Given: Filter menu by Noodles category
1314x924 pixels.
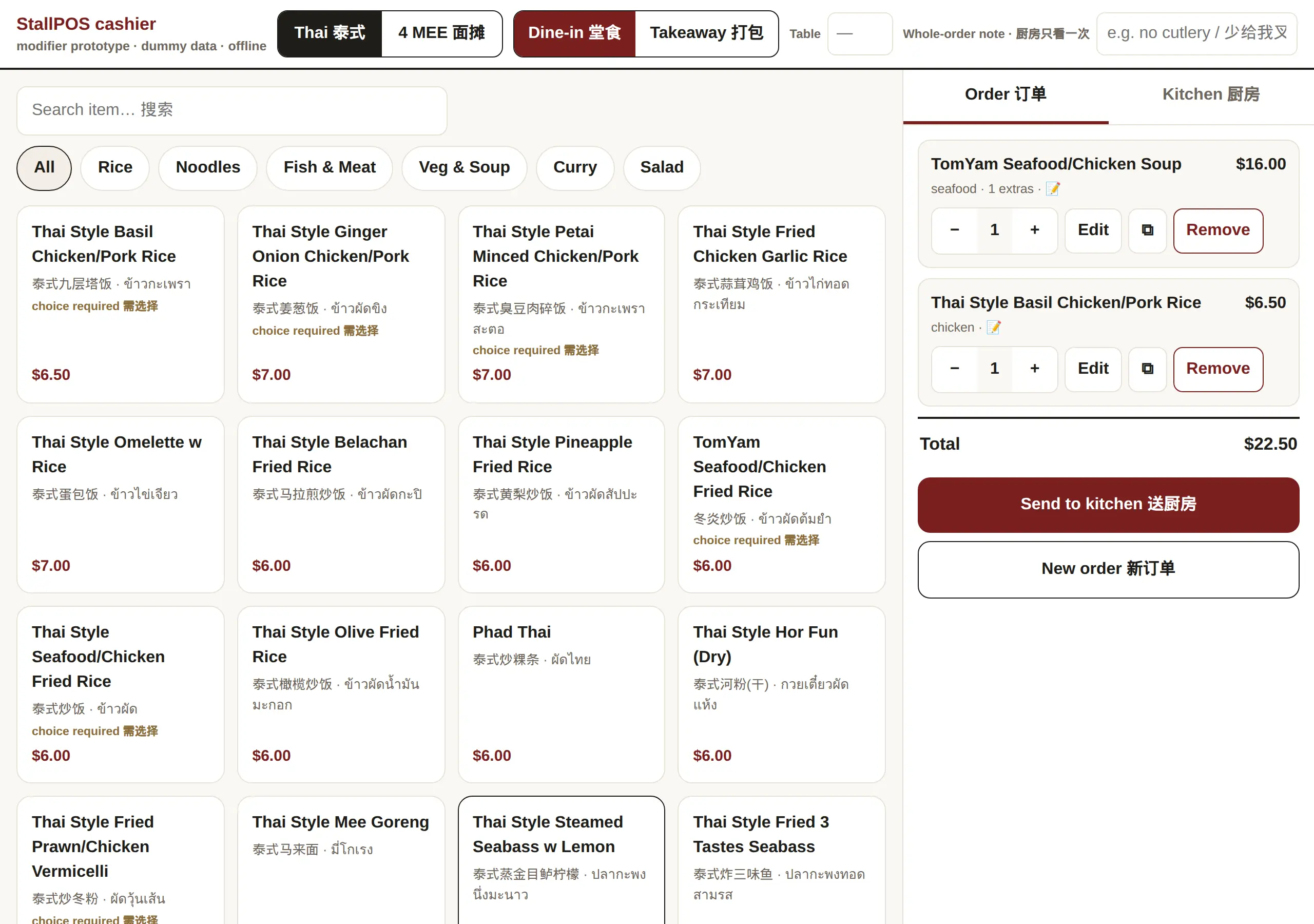Looking at the screenshot, I should tap(208, 168).
